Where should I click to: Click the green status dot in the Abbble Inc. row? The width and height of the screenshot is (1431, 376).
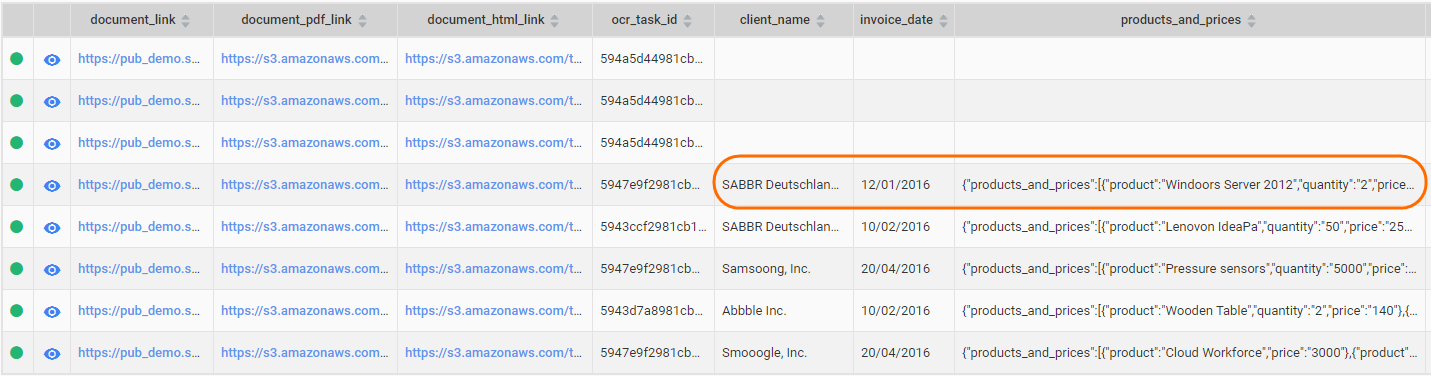click(x=16, y=311)
